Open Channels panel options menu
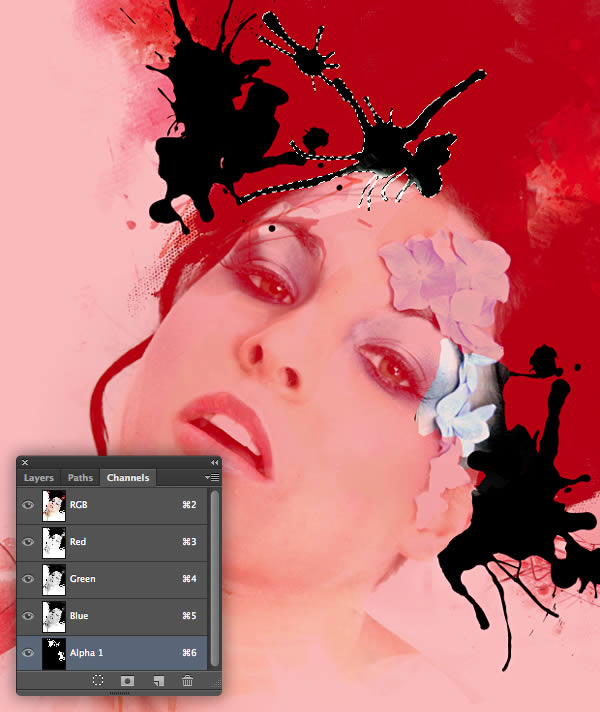 click(x=212, y=477)
